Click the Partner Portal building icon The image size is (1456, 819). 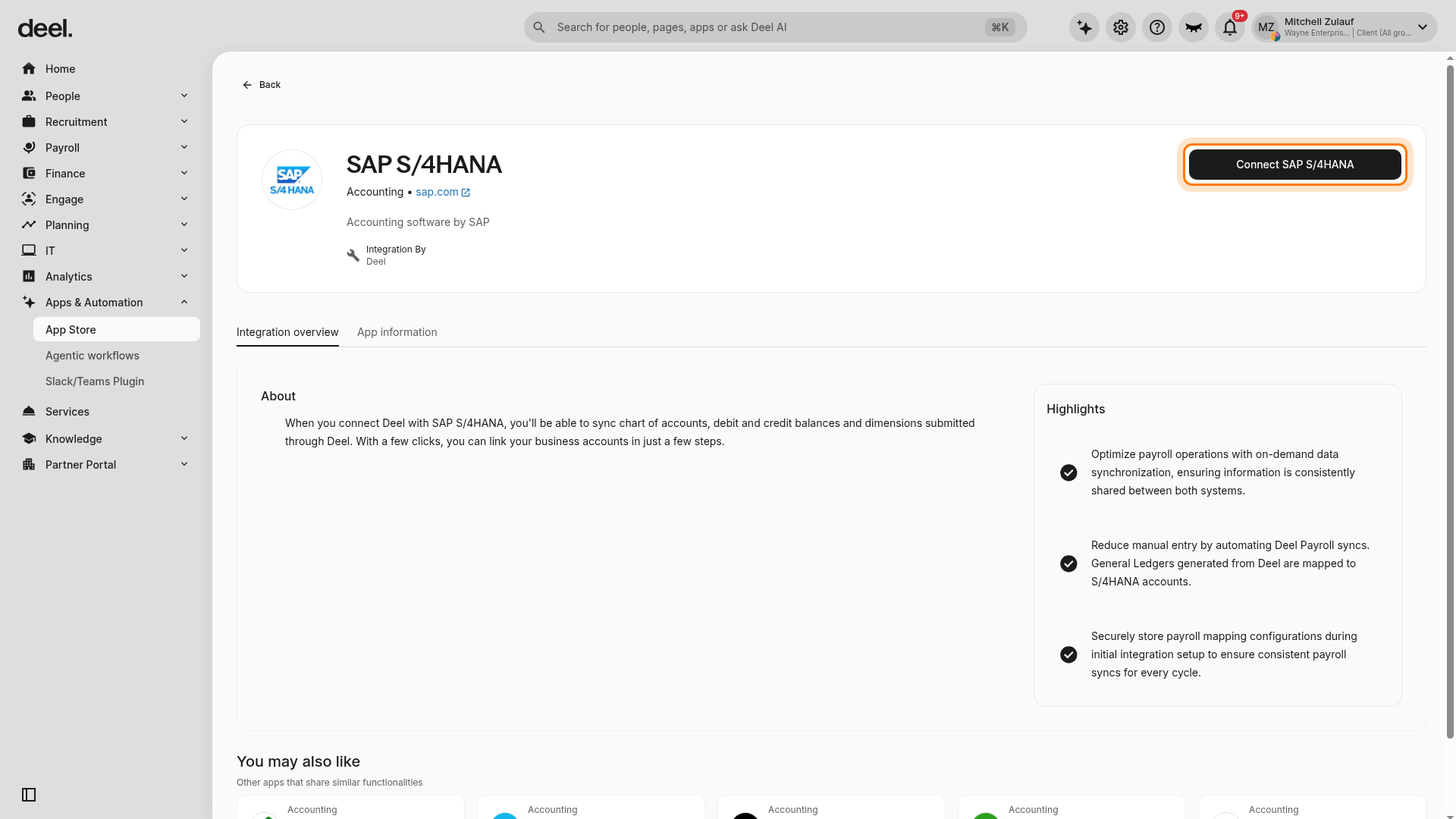29,465
